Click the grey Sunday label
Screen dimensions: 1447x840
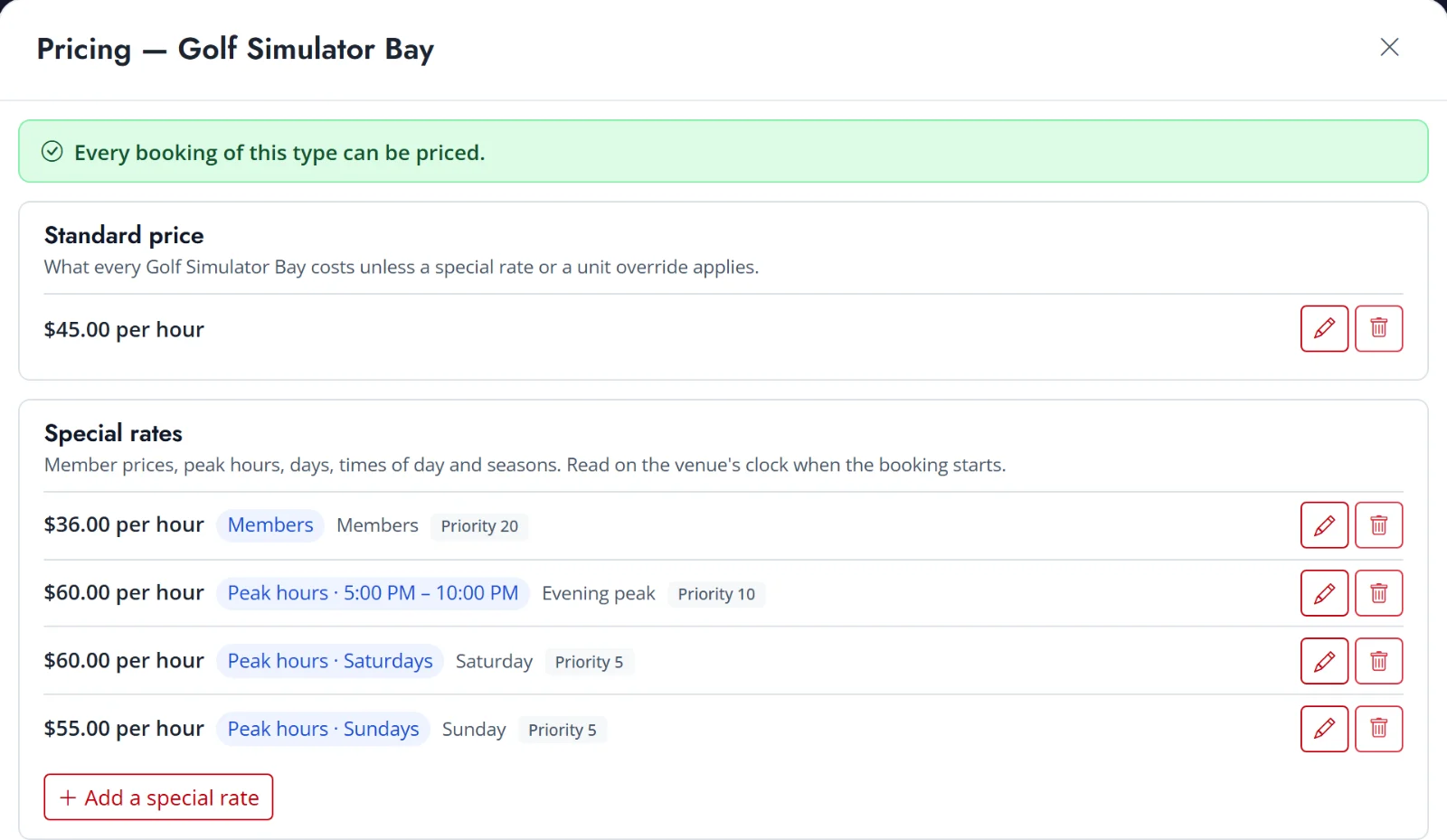pyautogui.click(x=474, y=729)
